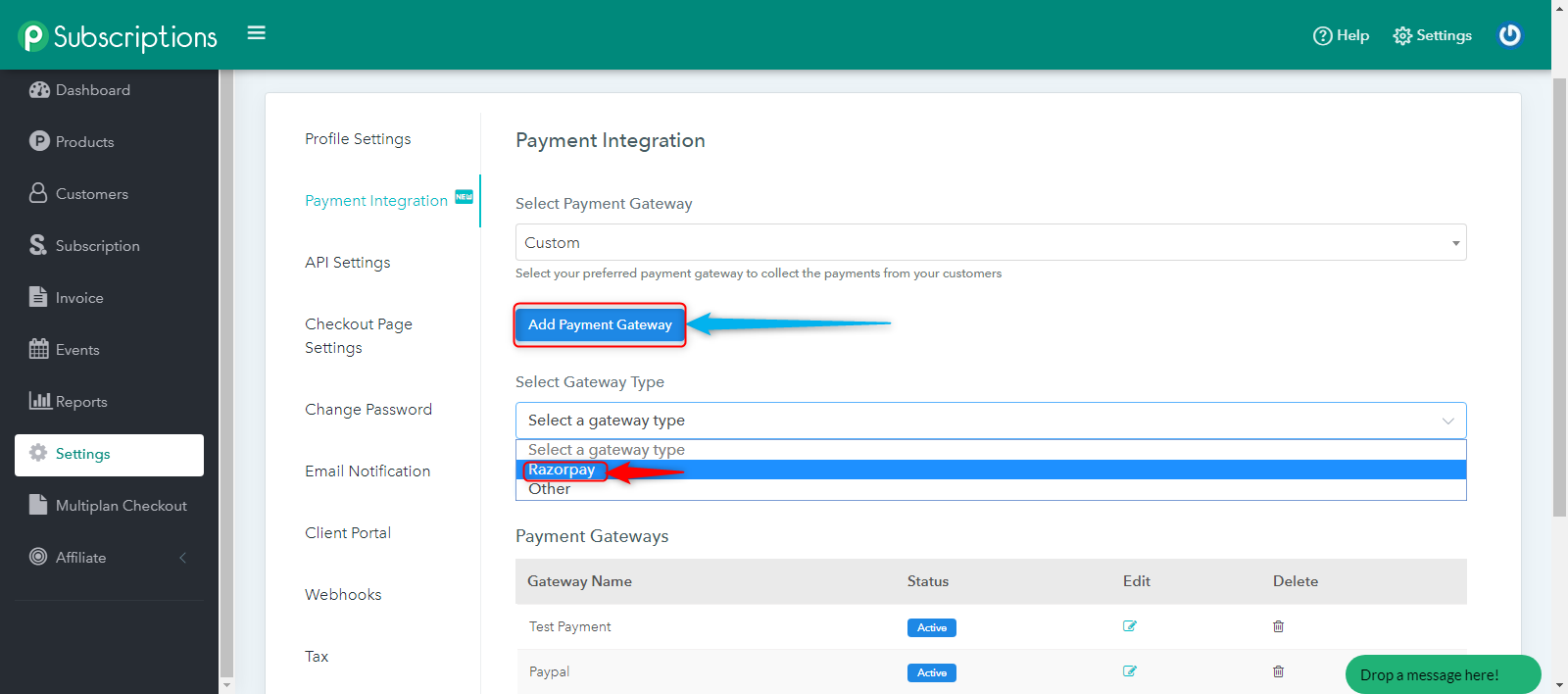Click Gateway Name column header
This screenshot has height=694, width=1568.
point(579,581)
